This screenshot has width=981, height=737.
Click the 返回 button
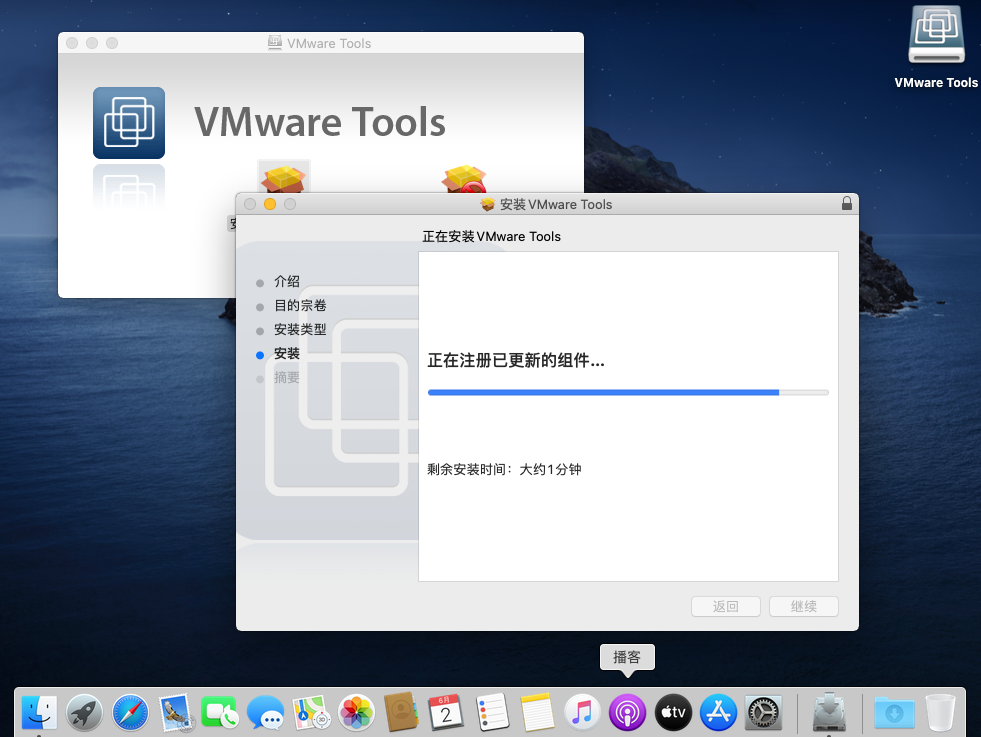726,606
